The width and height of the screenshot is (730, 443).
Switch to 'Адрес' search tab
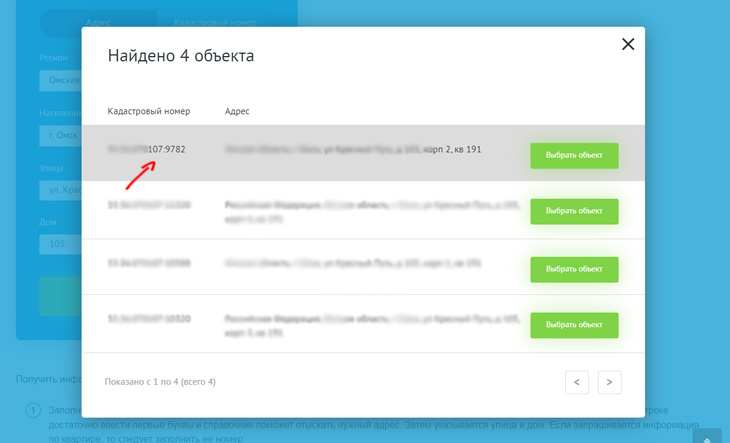(98, 21)
